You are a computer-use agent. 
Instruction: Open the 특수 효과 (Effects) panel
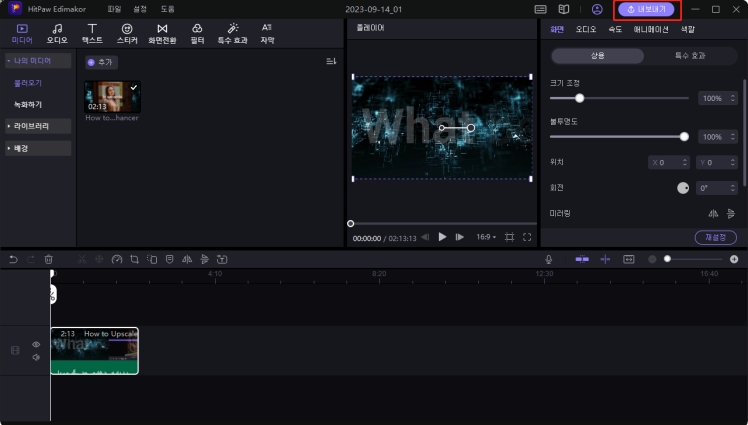click(x=232, y=33)
